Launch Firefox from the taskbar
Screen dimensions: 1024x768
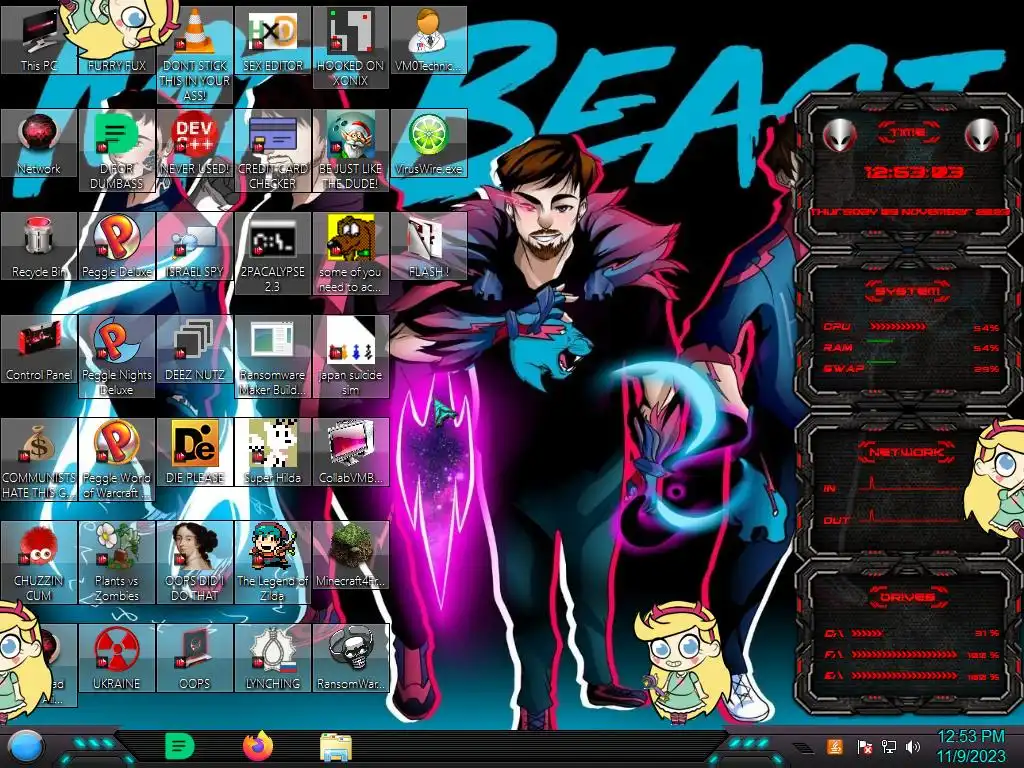(x=259, y=746)
